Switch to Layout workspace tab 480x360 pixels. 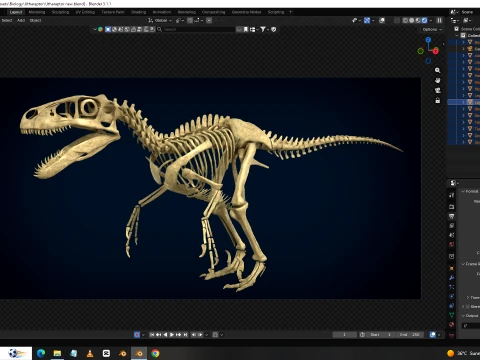(16, 12)
